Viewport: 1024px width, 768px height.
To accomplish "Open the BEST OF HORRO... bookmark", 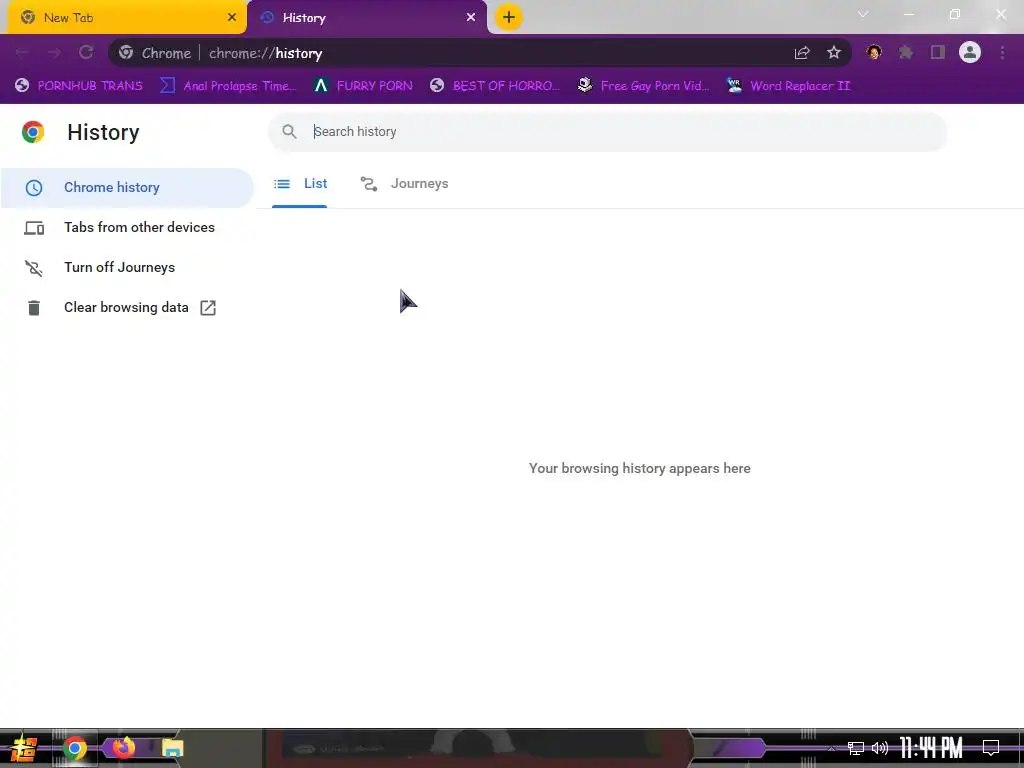I will click(x=495, y=86).
